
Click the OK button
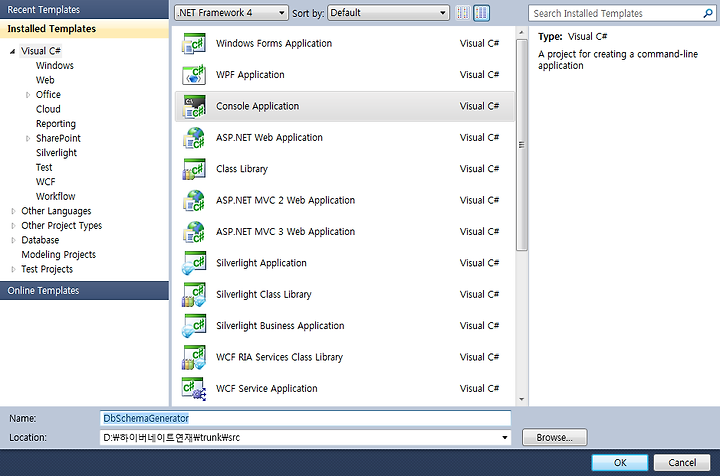coord(620,463)
